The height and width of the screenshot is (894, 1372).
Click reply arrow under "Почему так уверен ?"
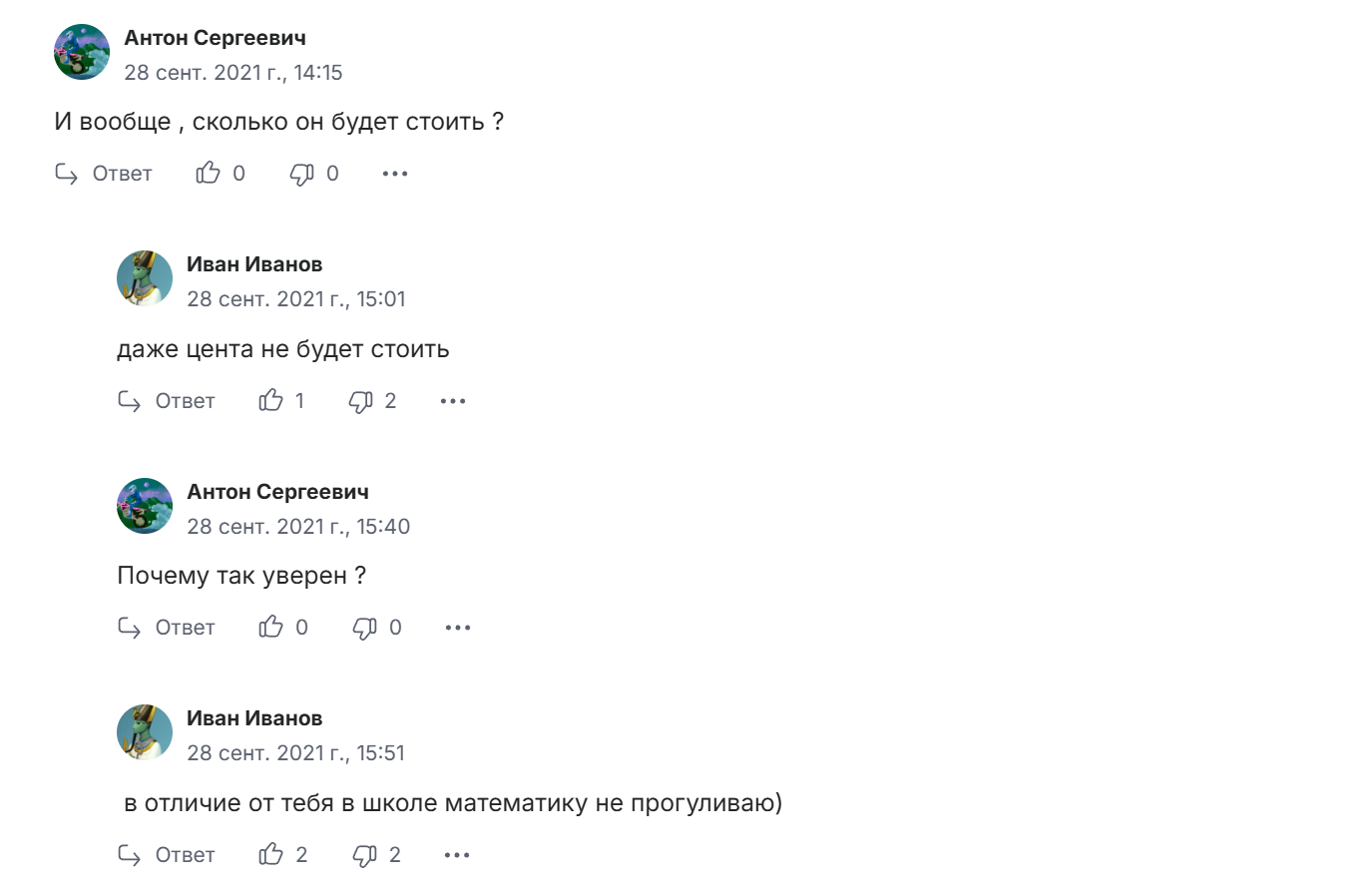coord(130,628)
